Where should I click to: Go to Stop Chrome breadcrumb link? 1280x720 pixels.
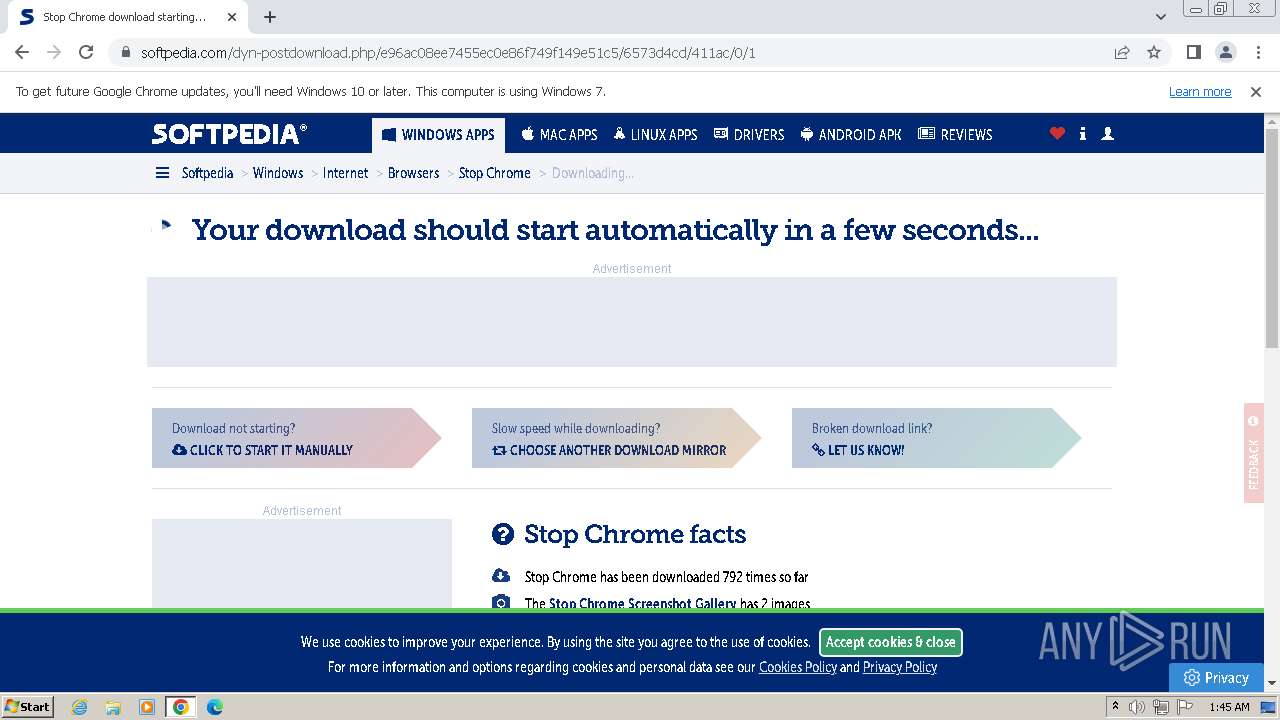495,173
